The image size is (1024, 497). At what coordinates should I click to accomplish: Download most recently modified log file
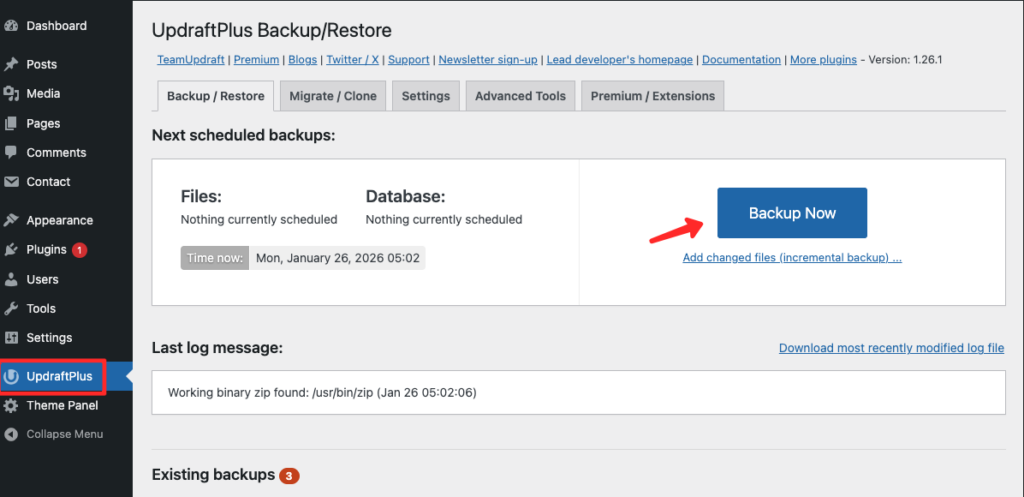pyautogui.click(x=891, y=348)
